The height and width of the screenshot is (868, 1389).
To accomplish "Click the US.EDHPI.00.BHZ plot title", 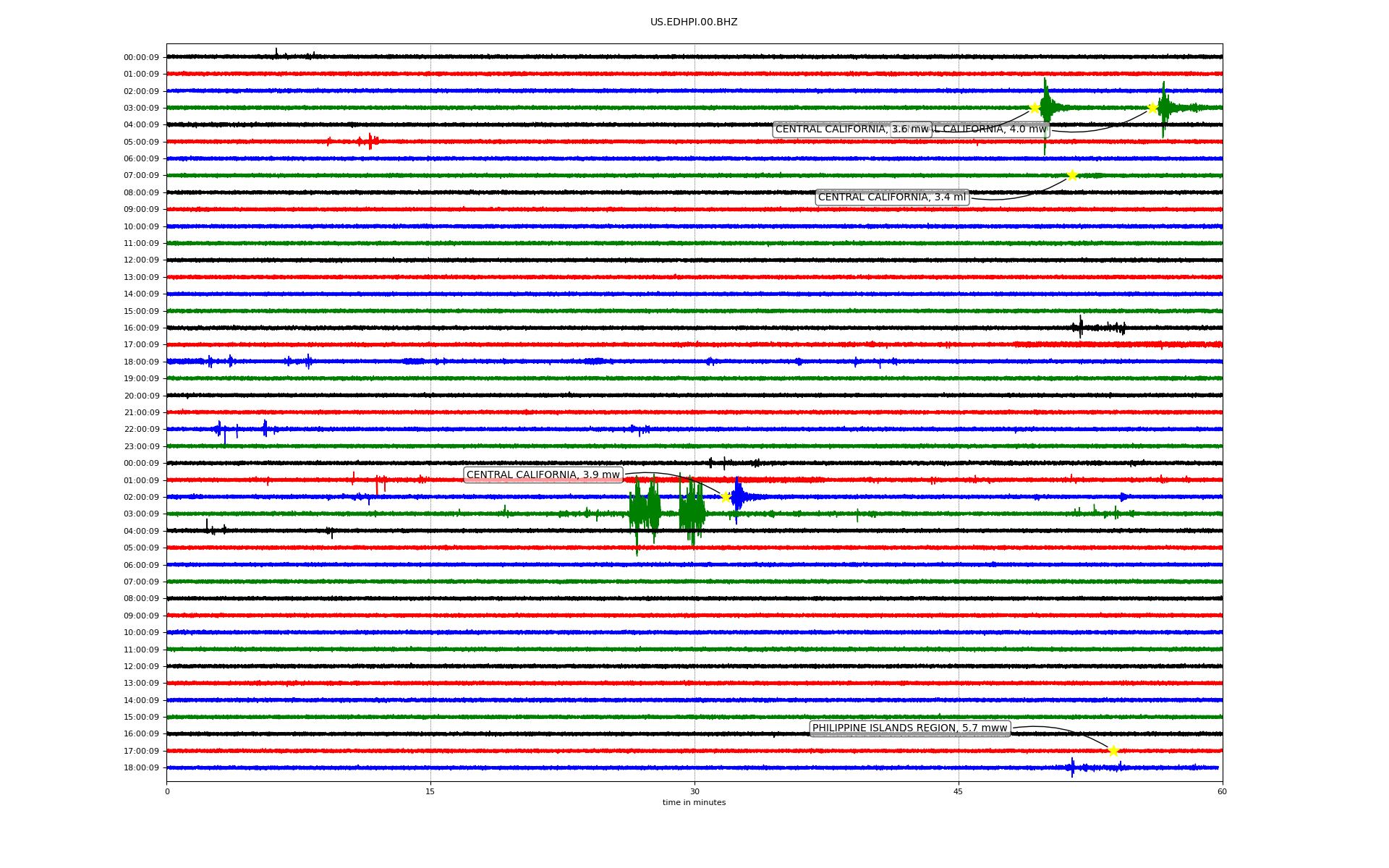I will (694, 22).
